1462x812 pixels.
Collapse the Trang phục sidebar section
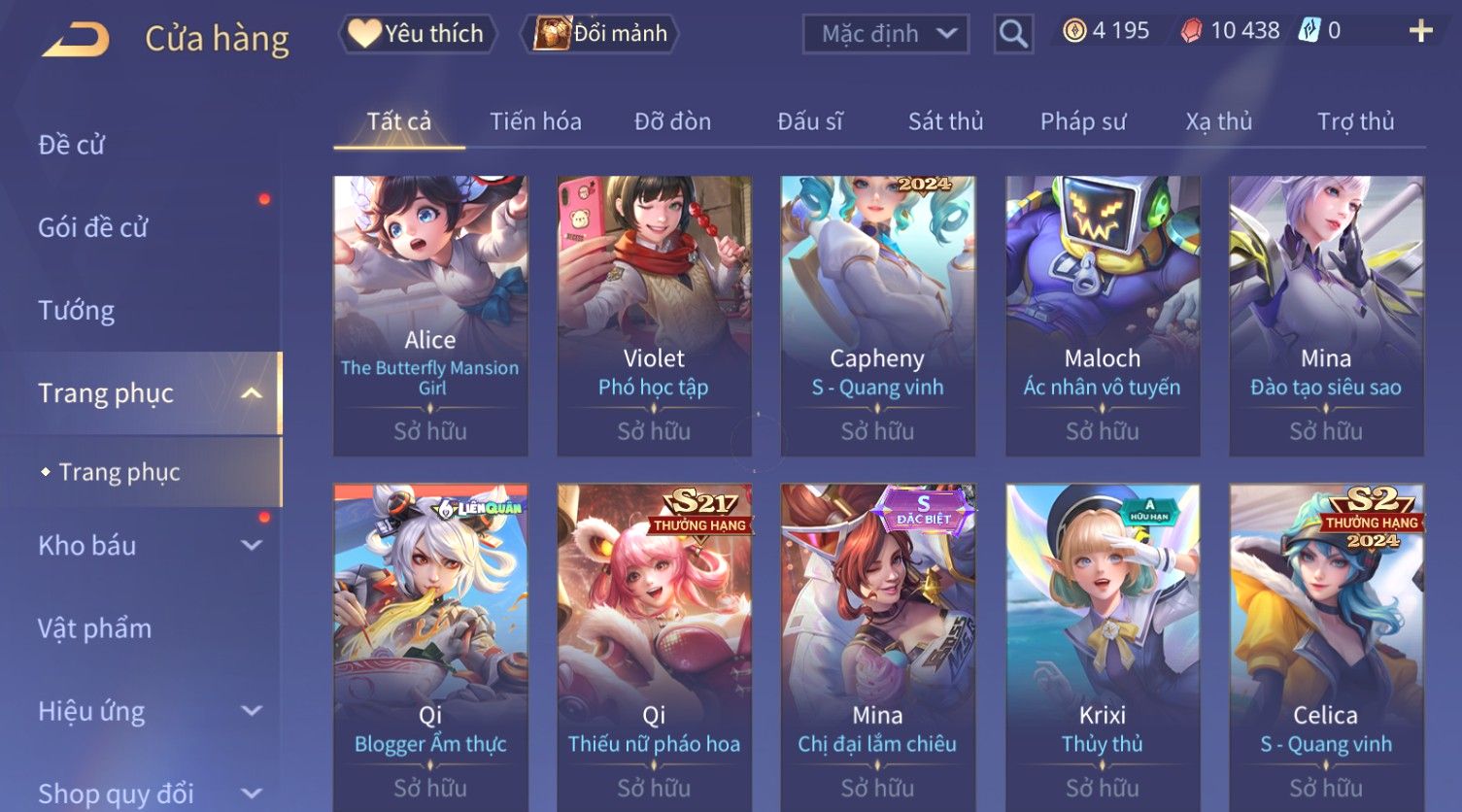click(x=252, y=393)
